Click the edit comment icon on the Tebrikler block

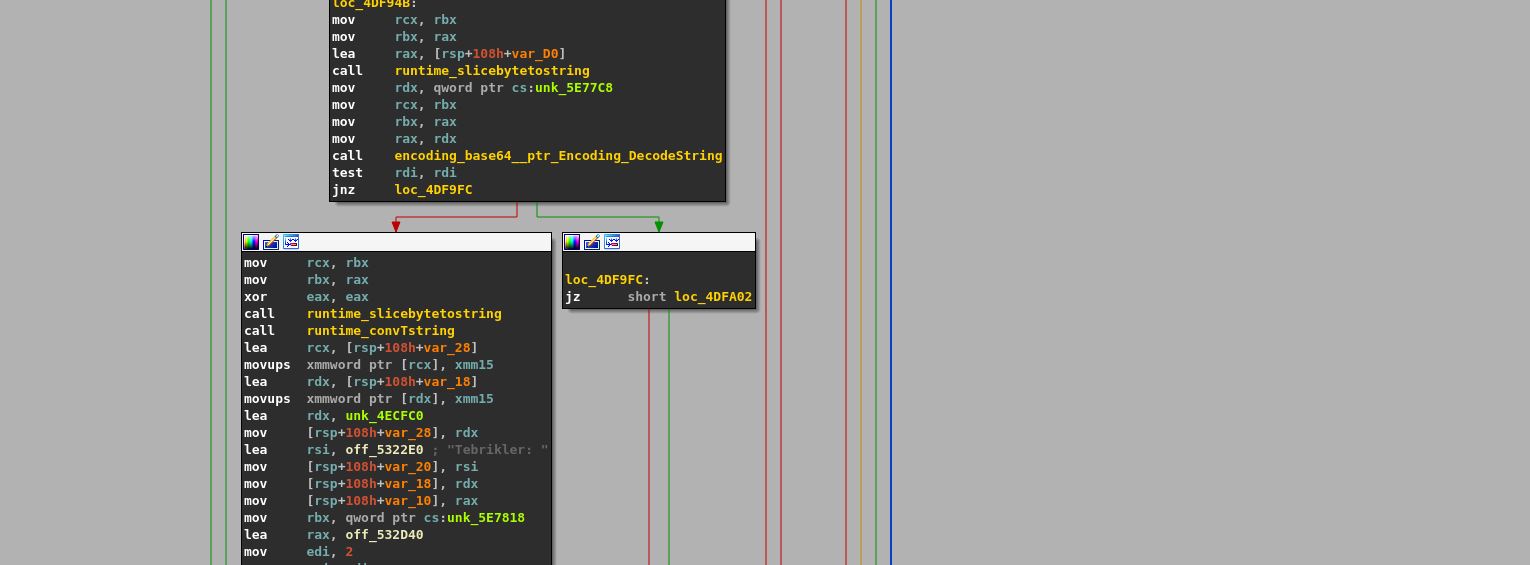tap(271, 242)
